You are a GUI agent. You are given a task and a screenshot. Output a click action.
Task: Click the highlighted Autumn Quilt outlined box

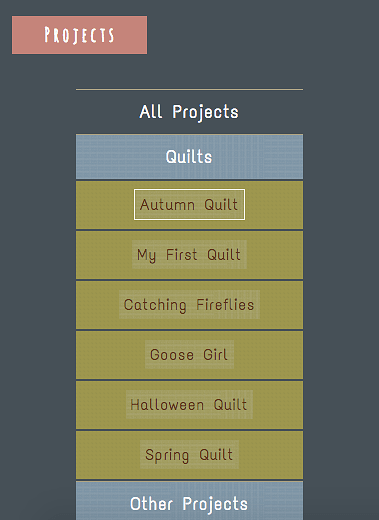click(189, 204)
